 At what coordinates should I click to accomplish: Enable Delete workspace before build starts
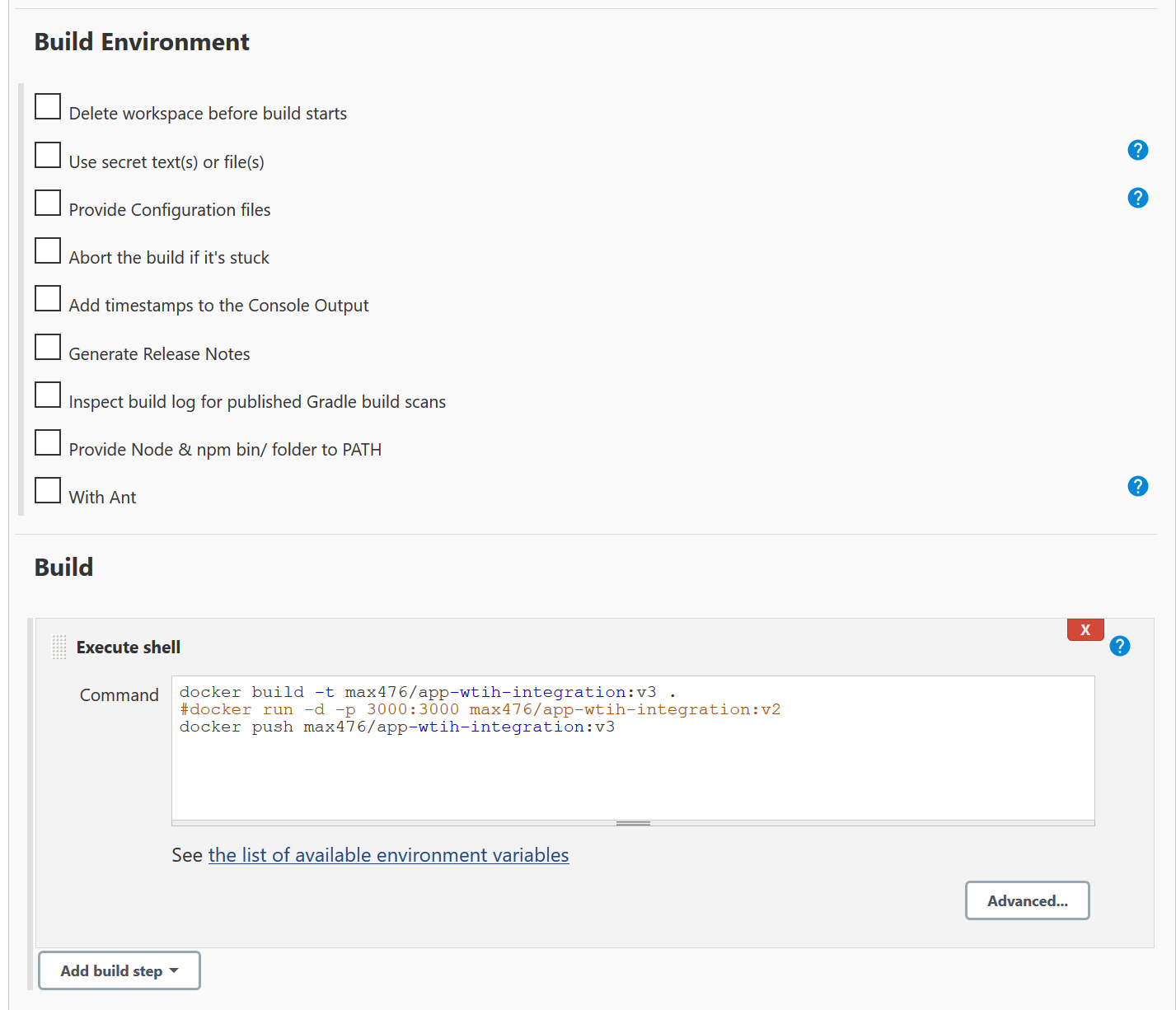click(x=48, y=106)
